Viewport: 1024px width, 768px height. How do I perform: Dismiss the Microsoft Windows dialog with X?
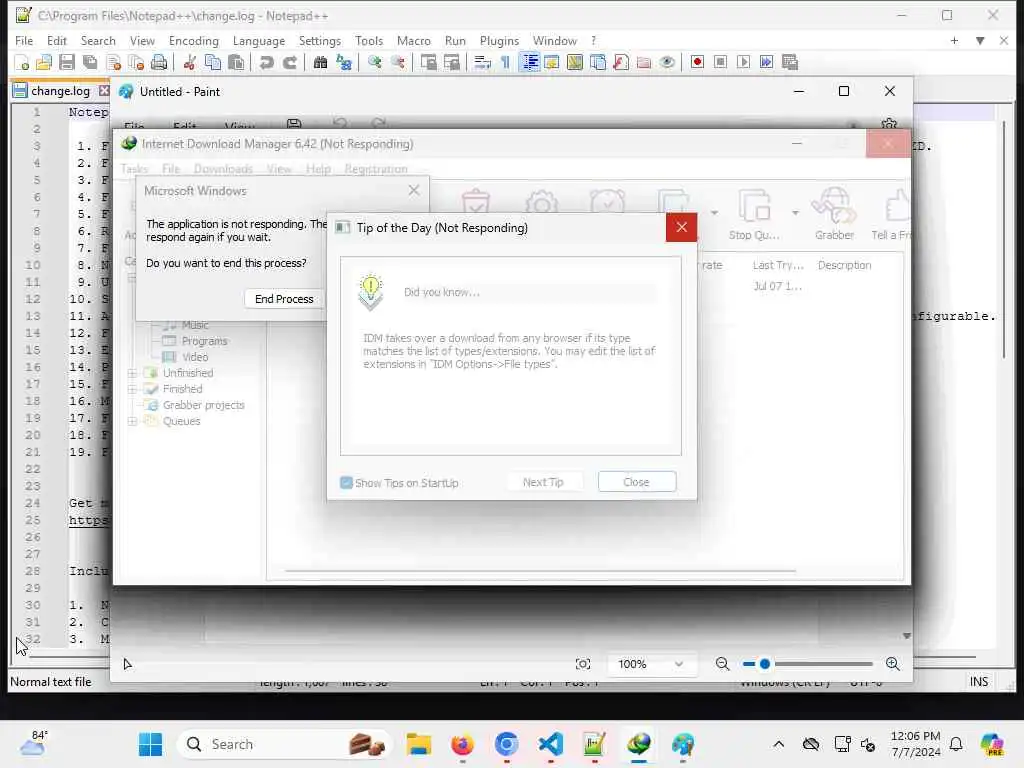click(413, 190)
